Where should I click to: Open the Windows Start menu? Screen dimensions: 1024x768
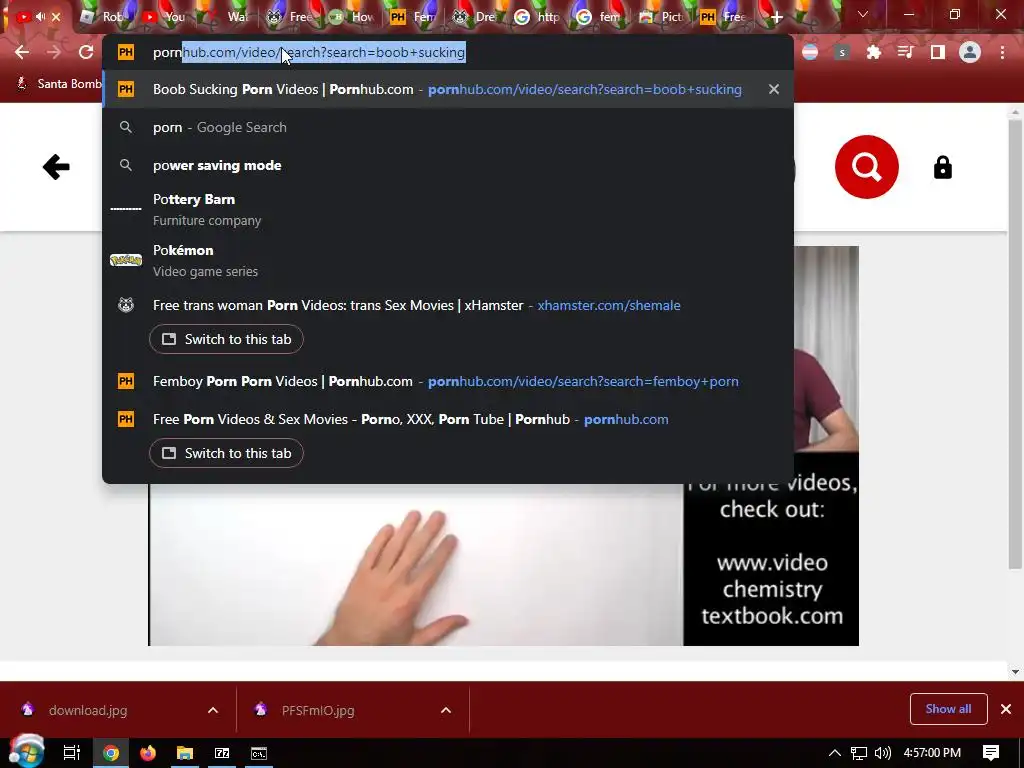pyautogui.click(x=26, y=752)
